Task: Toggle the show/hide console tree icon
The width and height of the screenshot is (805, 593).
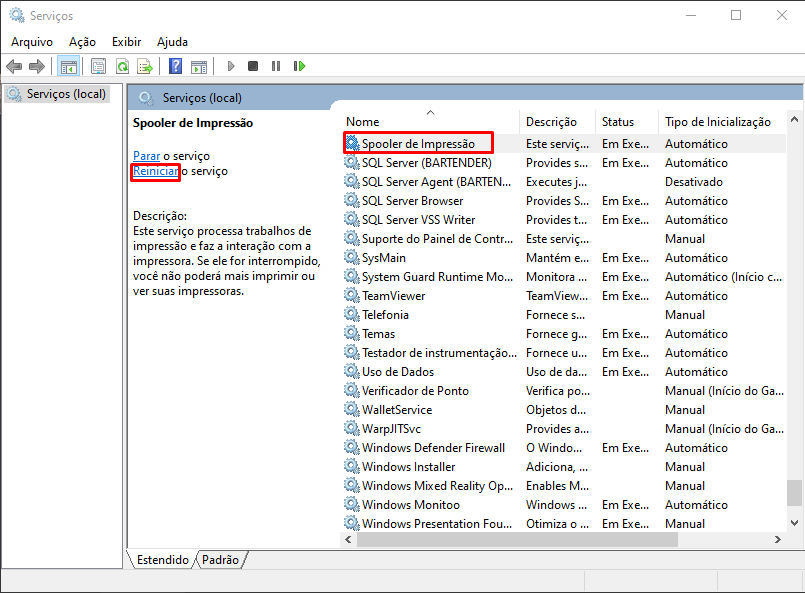Action: (68, 66)
